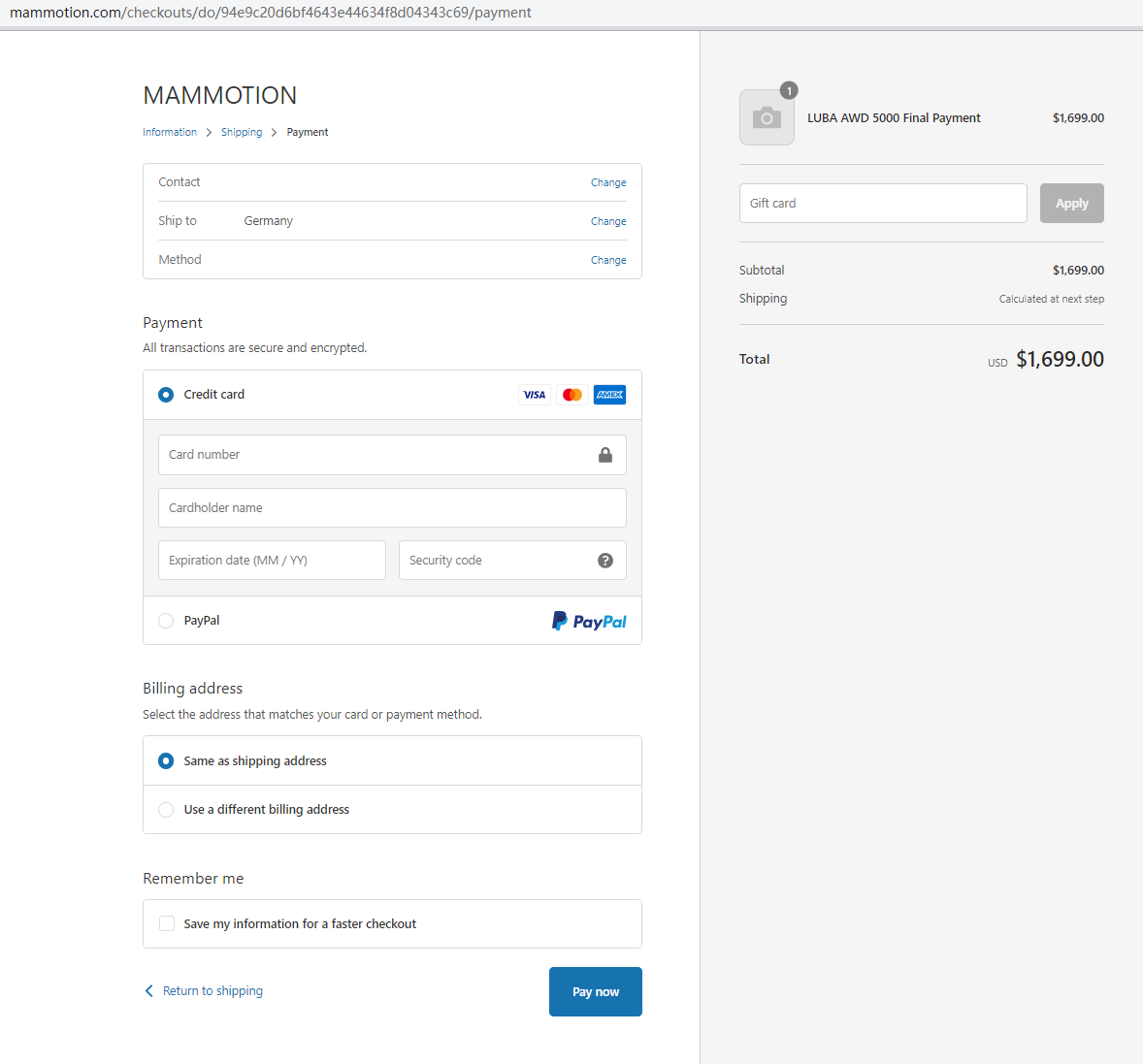Focus the Card number field
1143x1064 pixels.
coord(392,455)
